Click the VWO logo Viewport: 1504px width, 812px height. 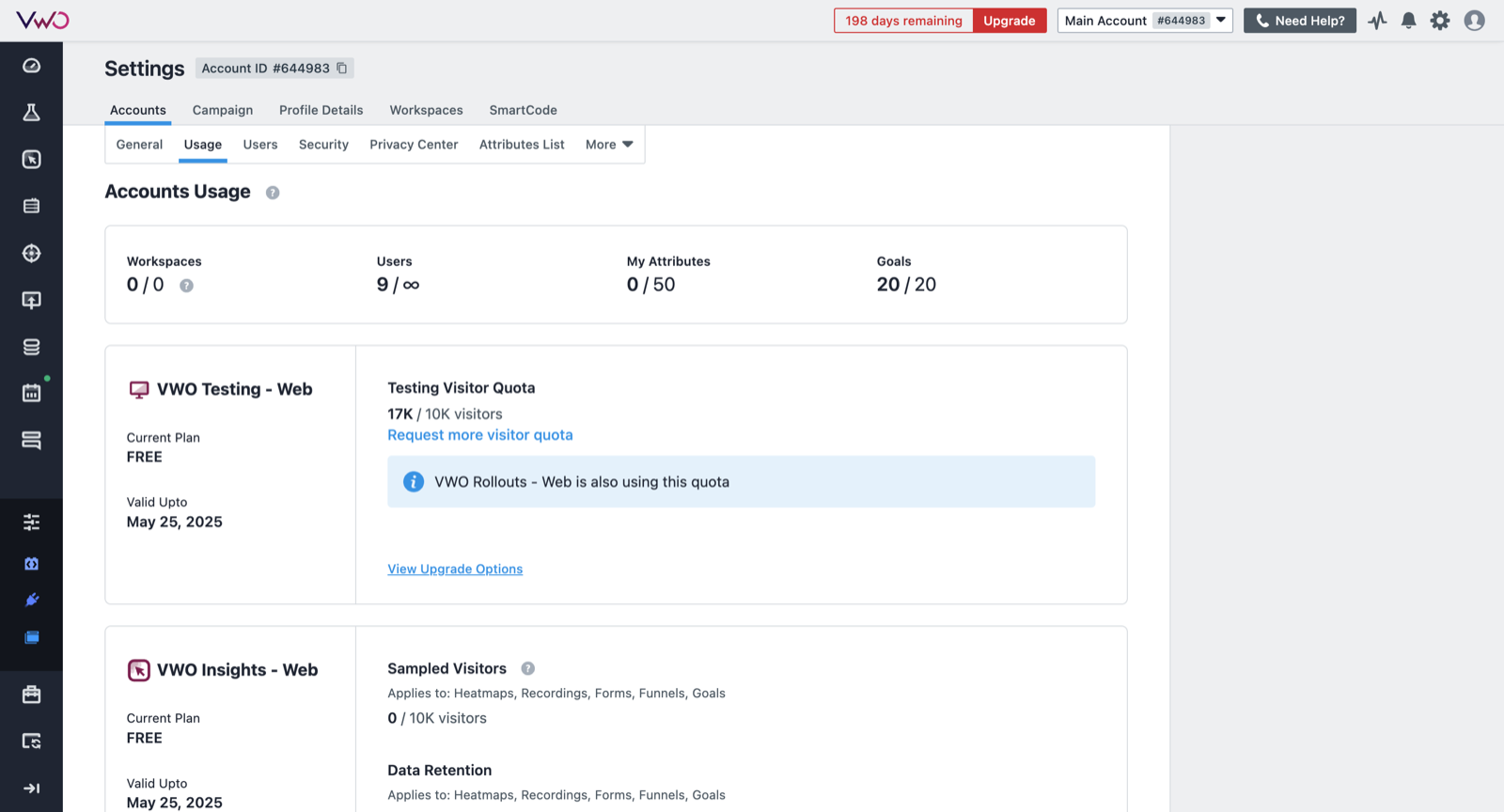[x=42, y=21]
